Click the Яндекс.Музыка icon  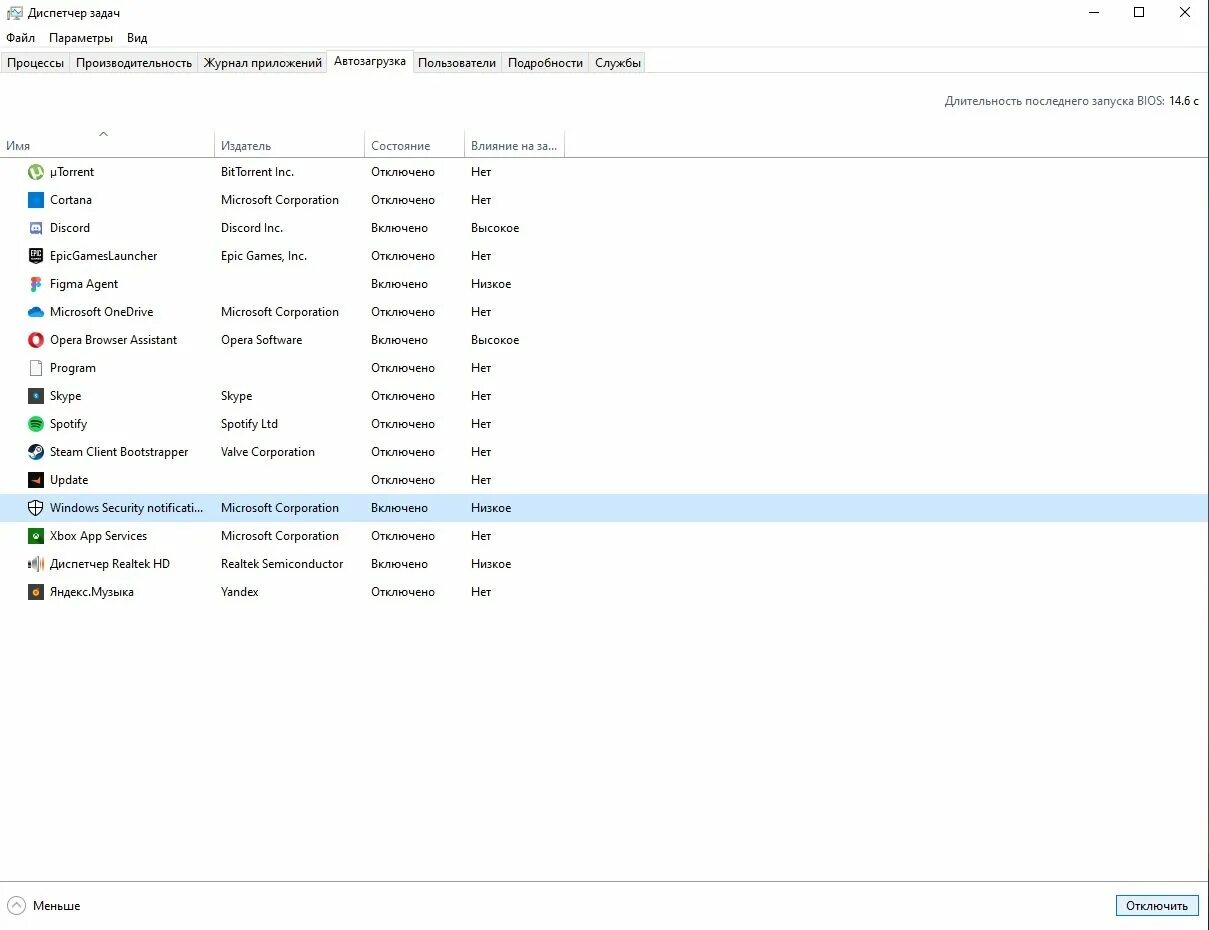pyautogui.click(x=36, y=592)
